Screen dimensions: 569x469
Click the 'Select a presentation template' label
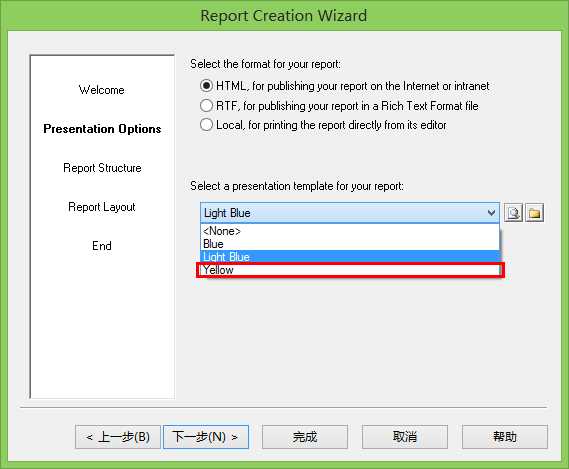coord(297,186)
